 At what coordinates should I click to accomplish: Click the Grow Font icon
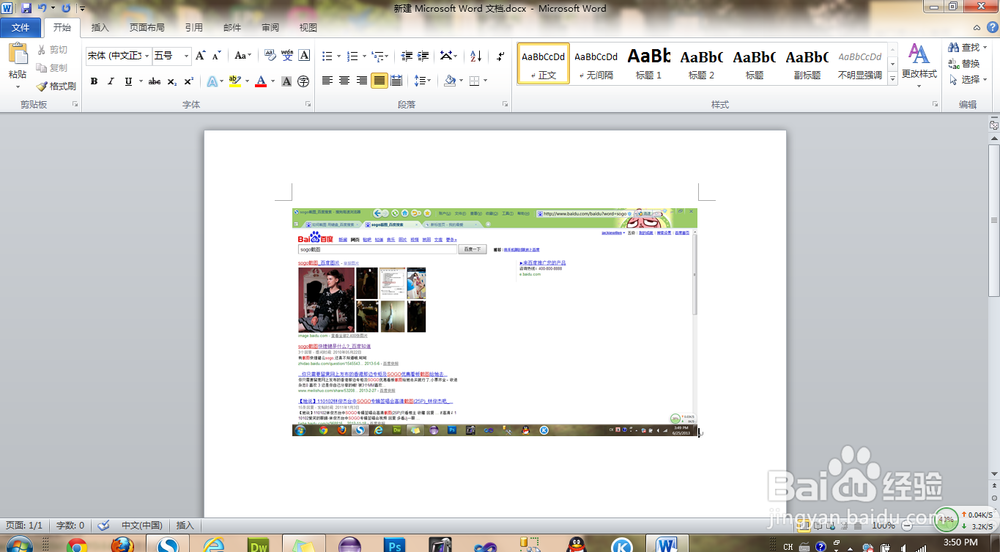pos(200,56)
